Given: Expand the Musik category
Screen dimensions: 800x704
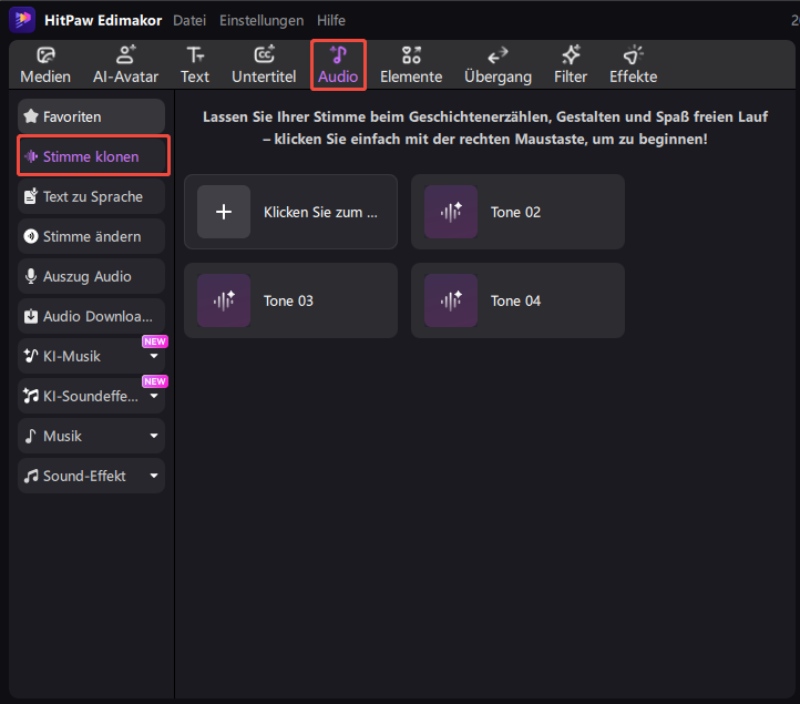Looking at the screenshot, I should click(x=90, y=436).
